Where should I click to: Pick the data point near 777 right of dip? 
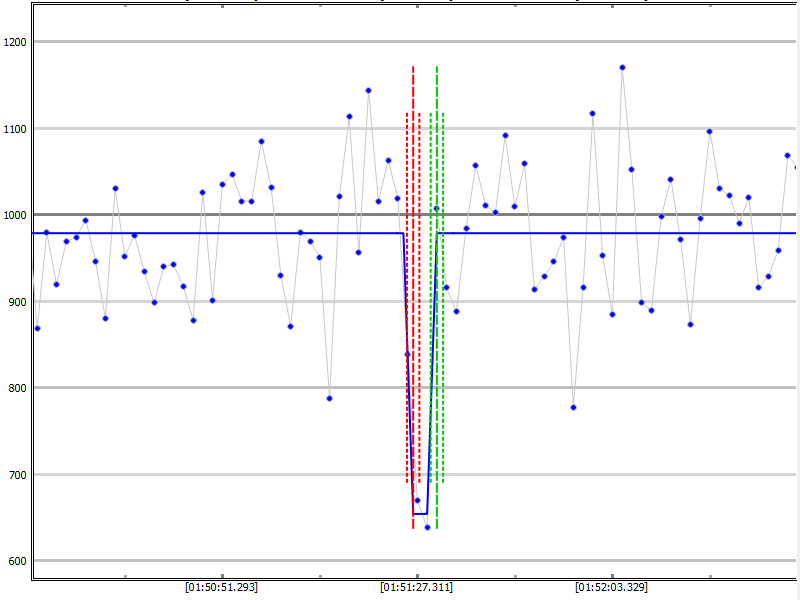click(x=573, y=407)
